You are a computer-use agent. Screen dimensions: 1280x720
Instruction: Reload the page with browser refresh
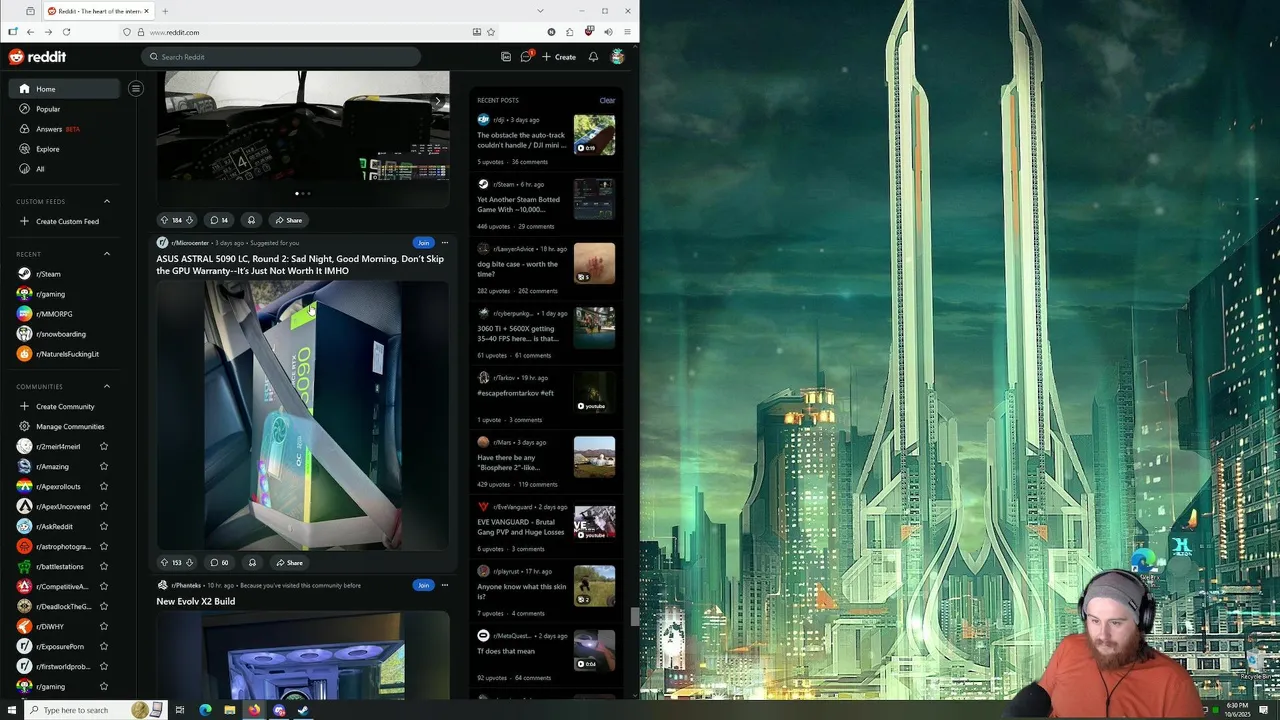(x=66, y=32)
